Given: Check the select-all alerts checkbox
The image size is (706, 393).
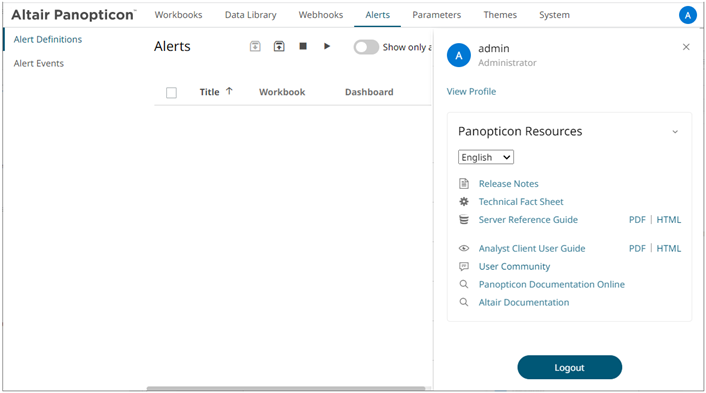Looking at the screenshot, I should pyautogui.click(x=171, y=93).
